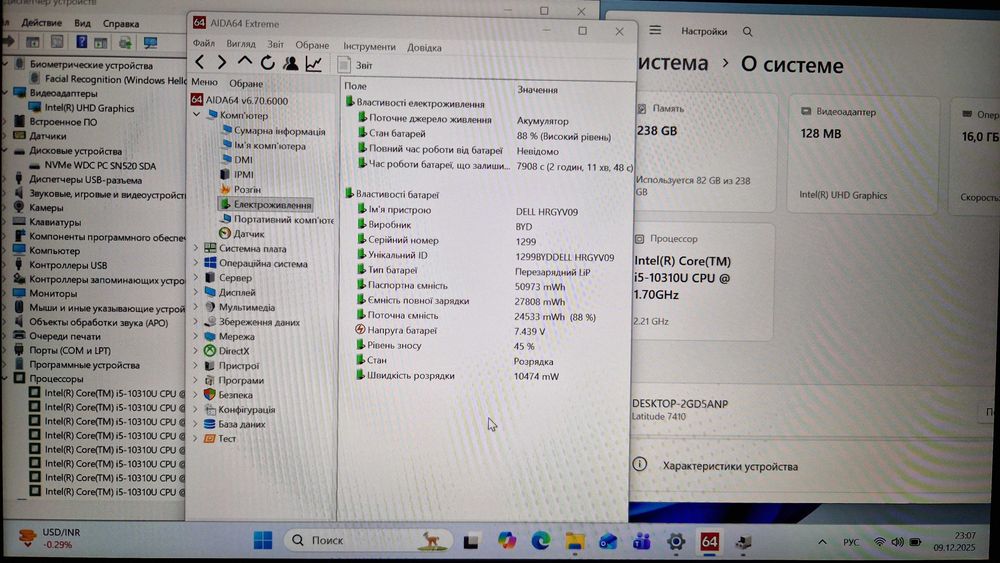Select the Безпека tree item
This screenshot has width=1000, height=563.
tap(228, 395)
